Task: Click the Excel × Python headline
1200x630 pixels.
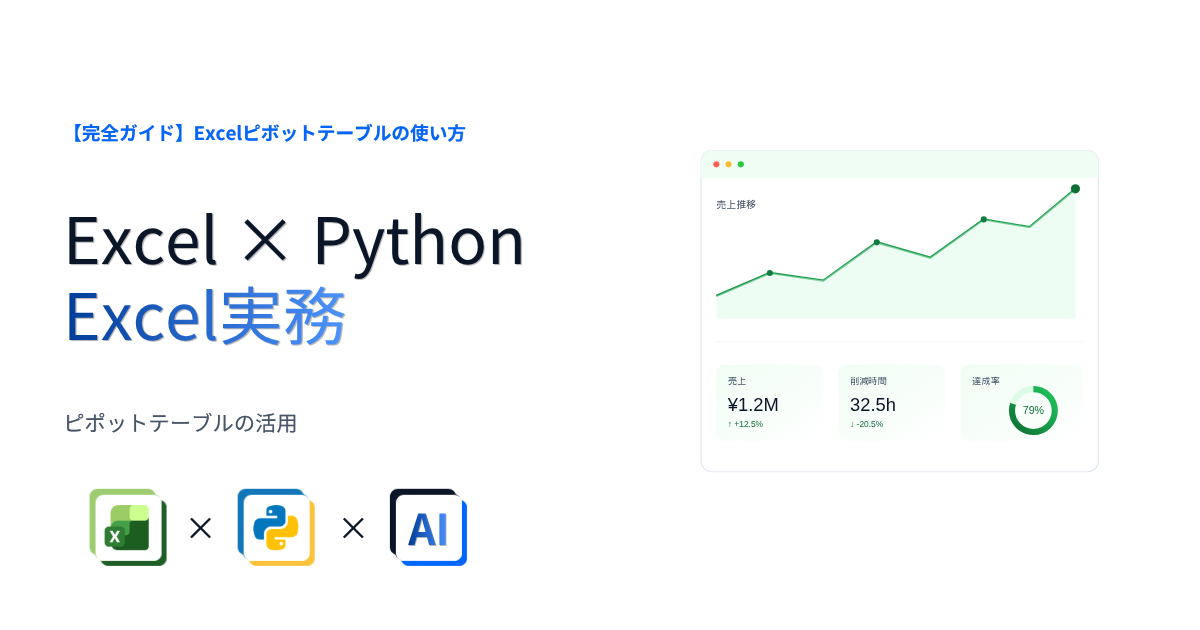Action: pos(295,240)
